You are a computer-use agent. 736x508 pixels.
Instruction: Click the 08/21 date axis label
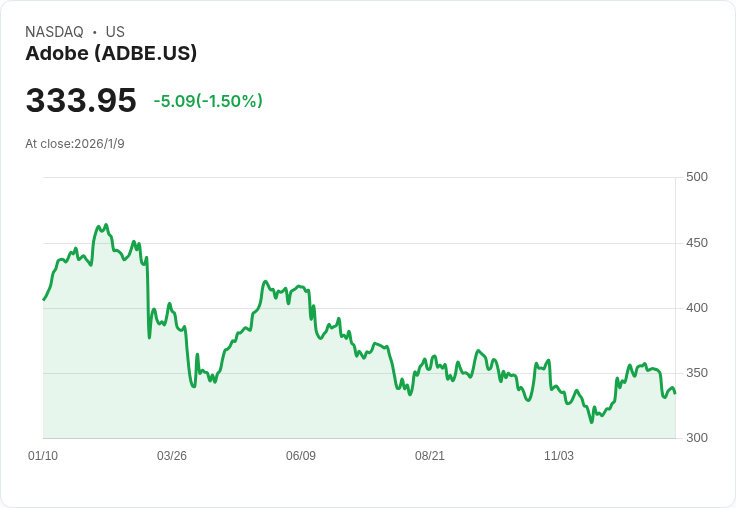[x=429, y=455]
